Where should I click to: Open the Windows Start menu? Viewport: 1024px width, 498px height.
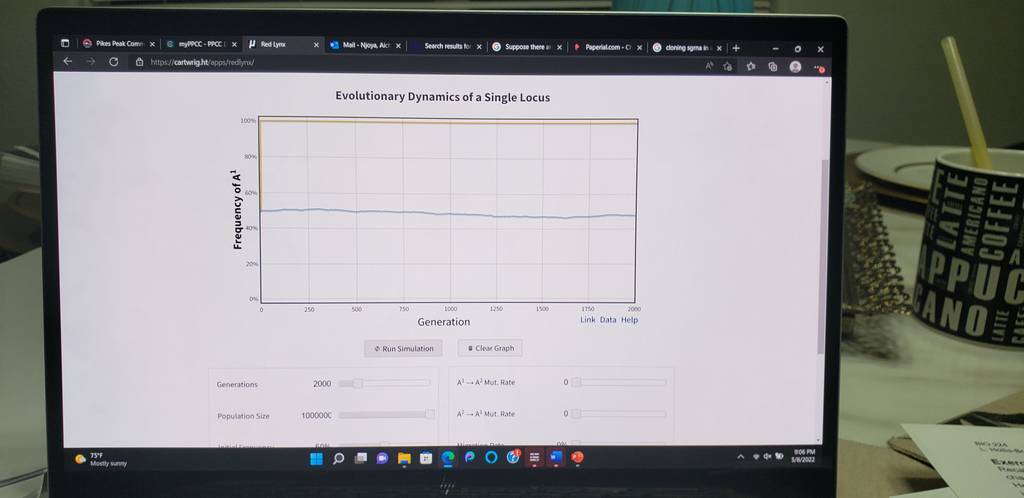316,459
